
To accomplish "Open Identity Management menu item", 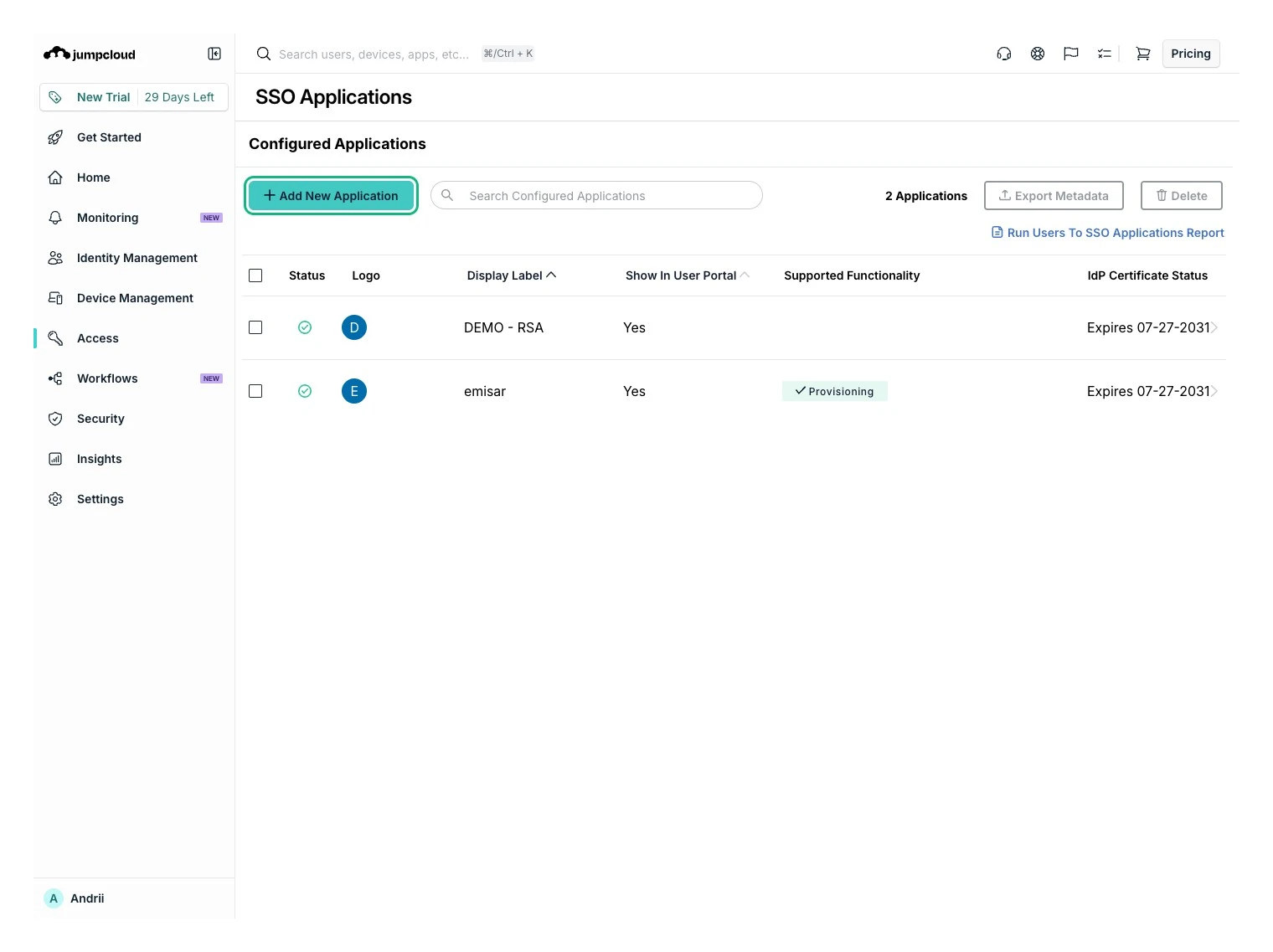I will (x=137, y=258).
